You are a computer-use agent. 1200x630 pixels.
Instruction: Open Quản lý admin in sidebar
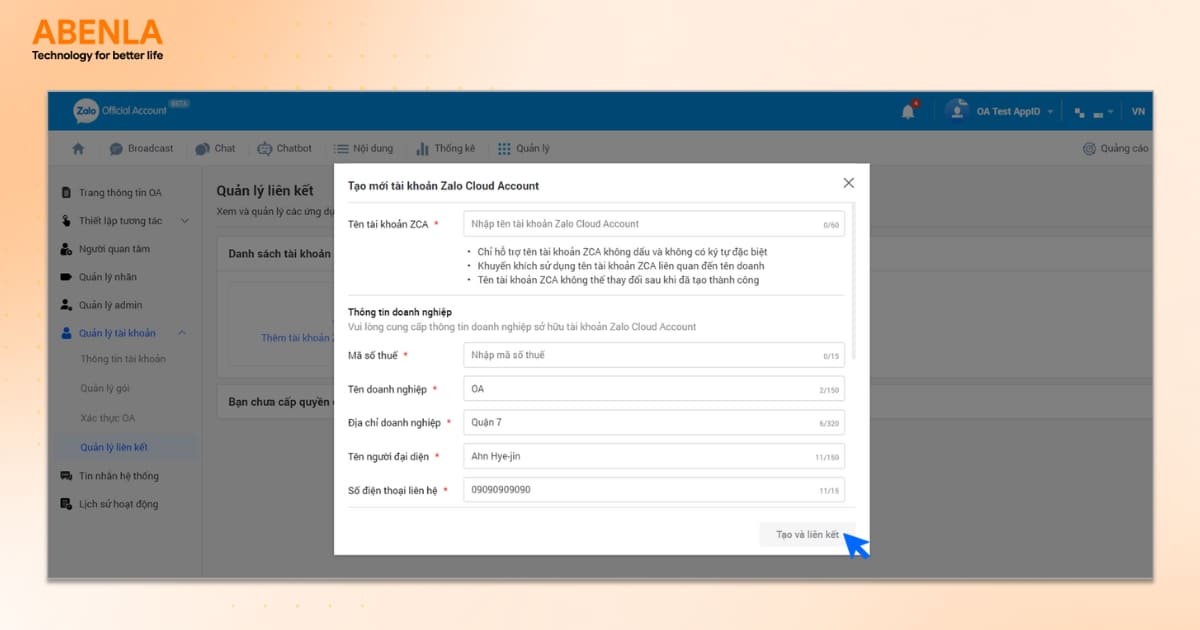[x=110, y=305]
